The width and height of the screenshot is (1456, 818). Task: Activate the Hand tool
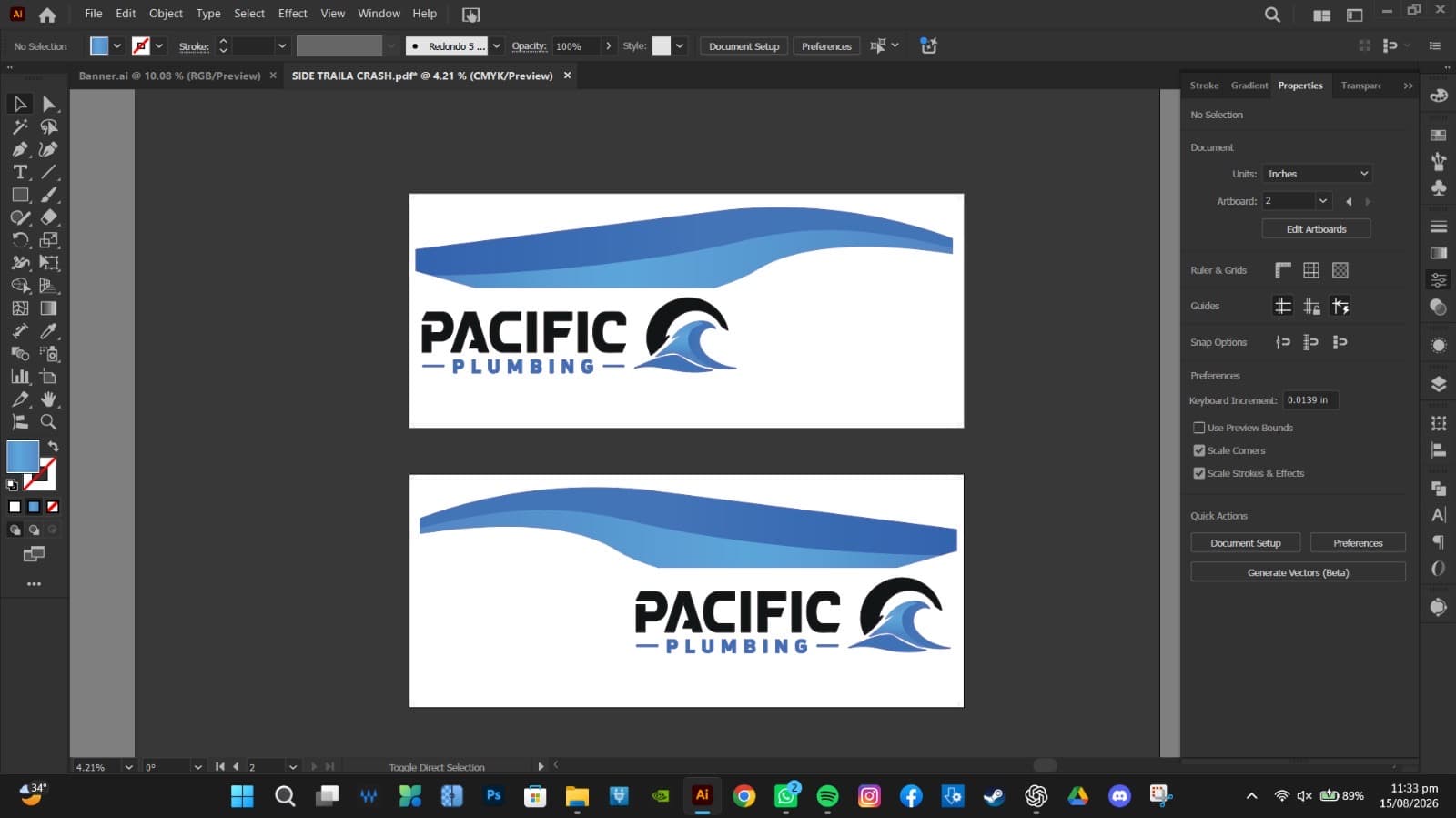click(x=49, y=399)
